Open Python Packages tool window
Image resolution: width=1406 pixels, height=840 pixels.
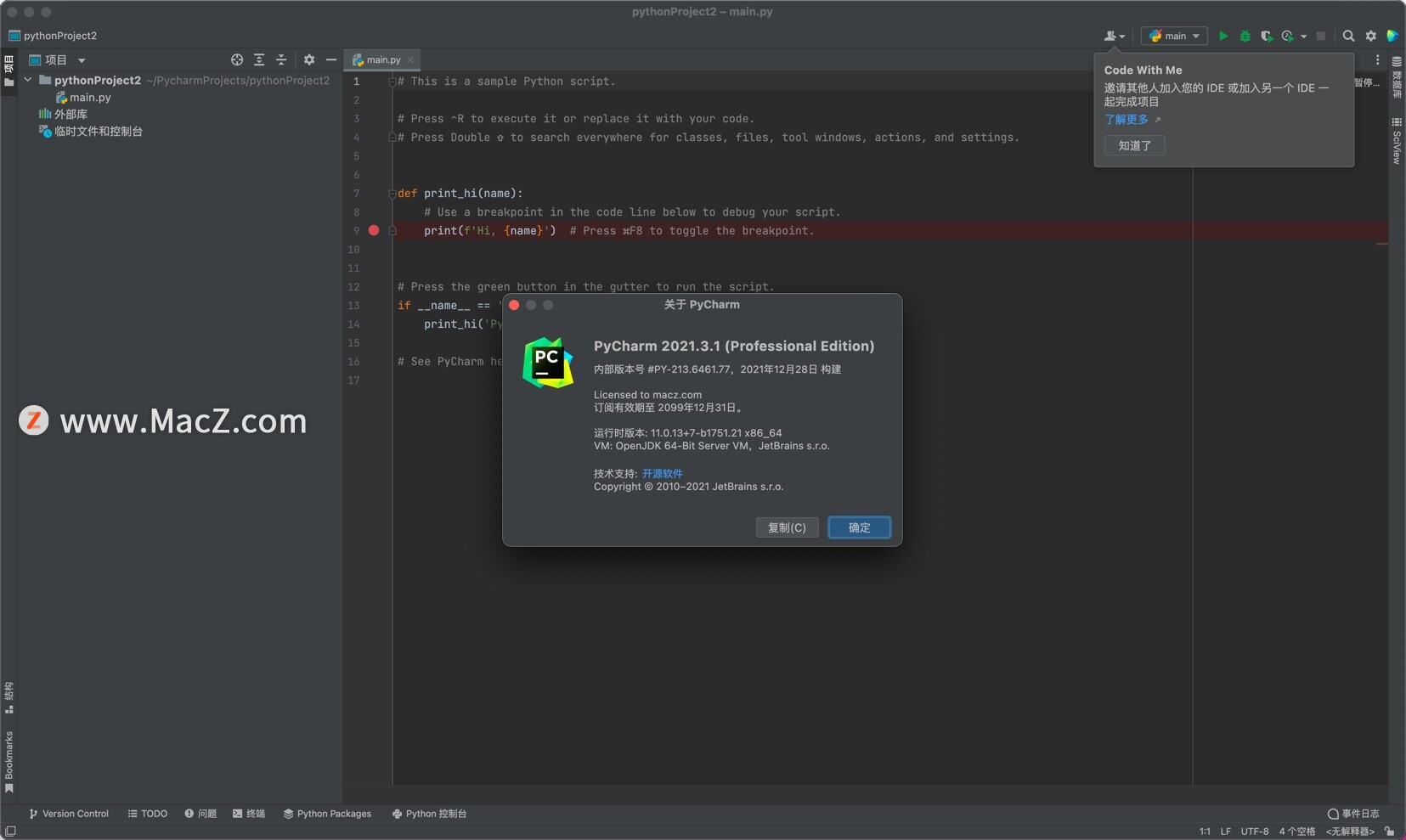point(327,814)
